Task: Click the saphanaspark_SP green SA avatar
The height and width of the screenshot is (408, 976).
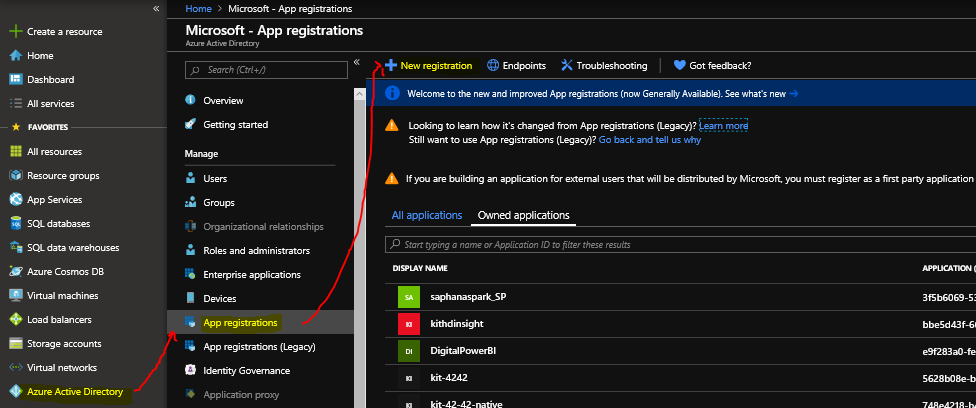Action: [409, 297]
